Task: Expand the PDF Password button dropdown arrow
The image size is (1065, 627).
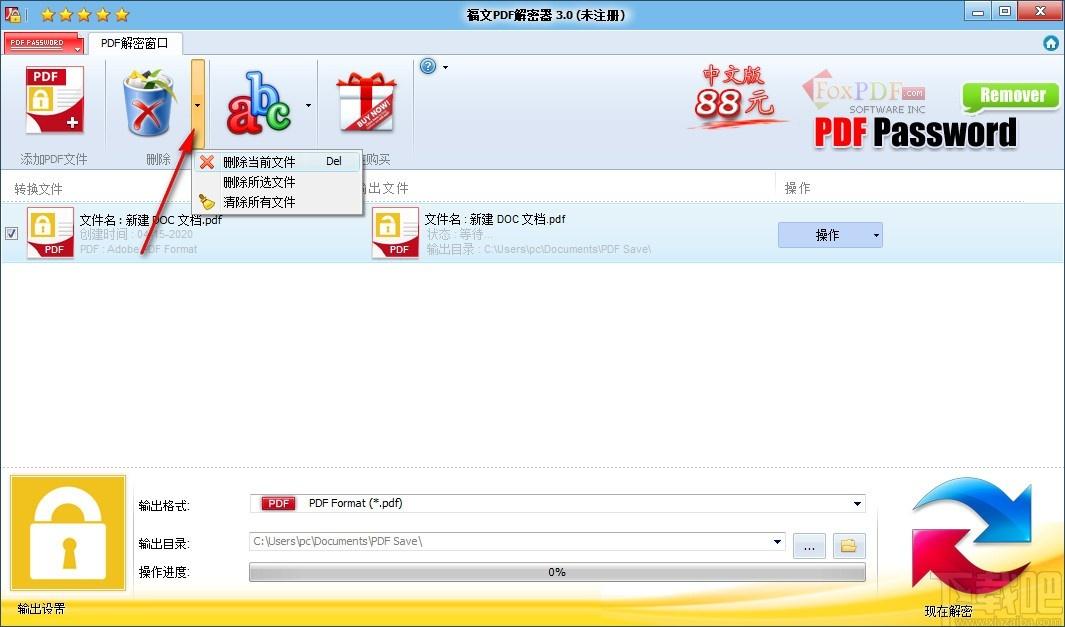Action: click(77, 49)
